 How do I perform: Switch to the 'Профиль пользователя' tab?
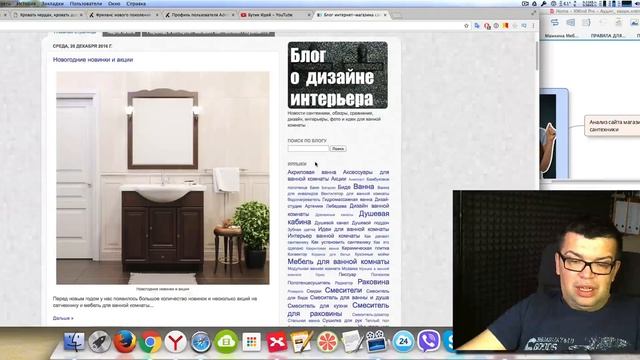pyautogui.click(x=200, y=15)
